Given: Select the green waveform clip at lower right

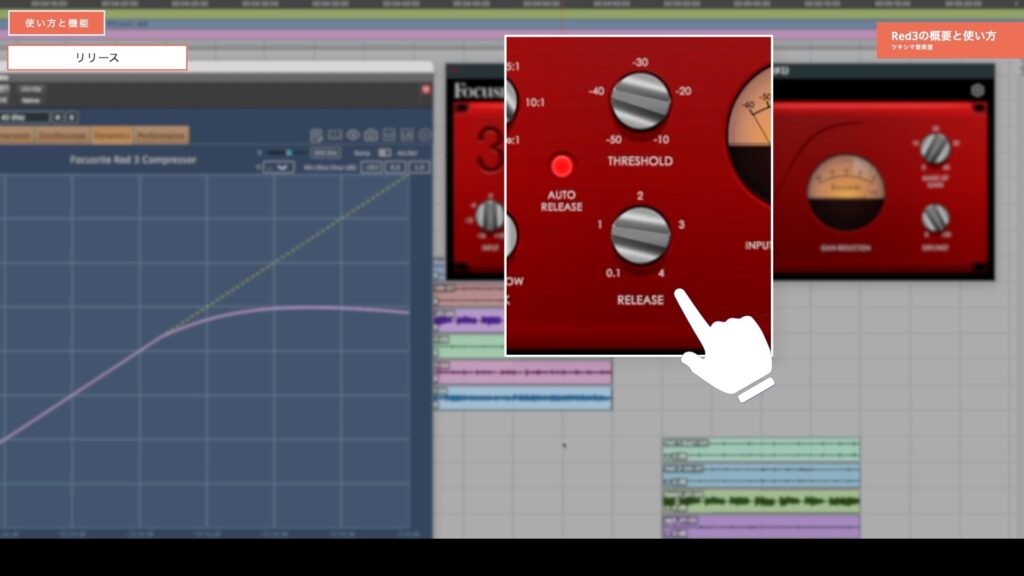Looking at the screenshot, I should coord(761,502).
